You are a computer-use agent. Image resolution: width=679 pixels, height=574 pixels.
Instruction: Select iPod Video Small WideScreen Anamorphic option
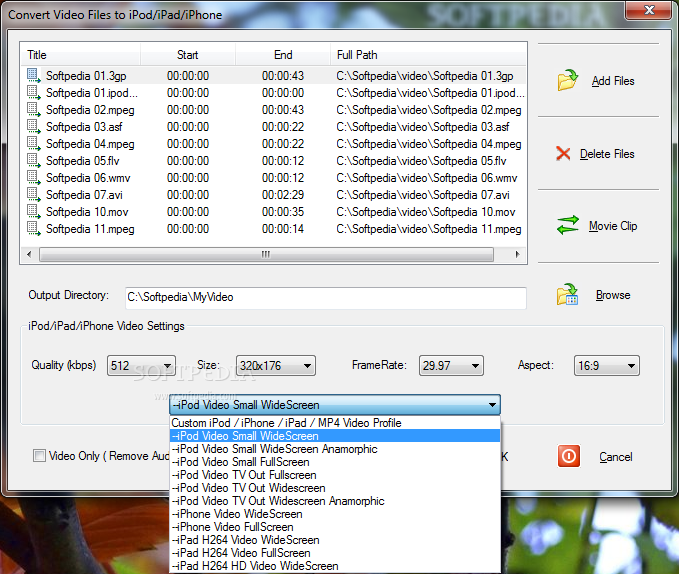click(x=335, y=449)
